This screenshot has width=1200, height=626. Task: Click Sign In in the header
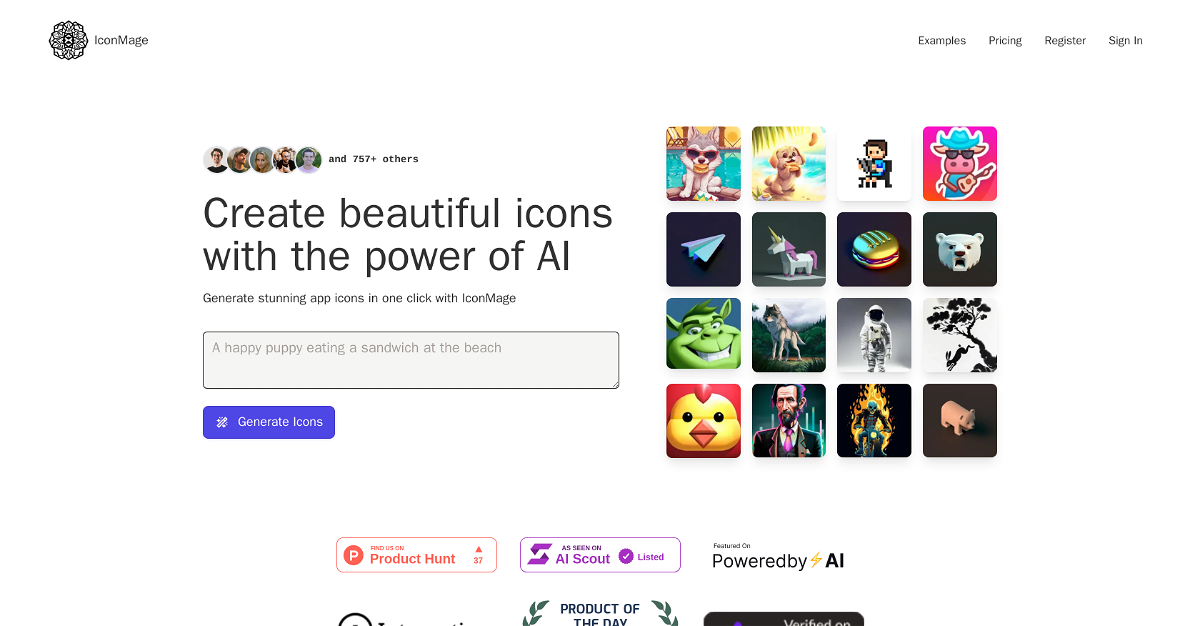[1125, 41]
